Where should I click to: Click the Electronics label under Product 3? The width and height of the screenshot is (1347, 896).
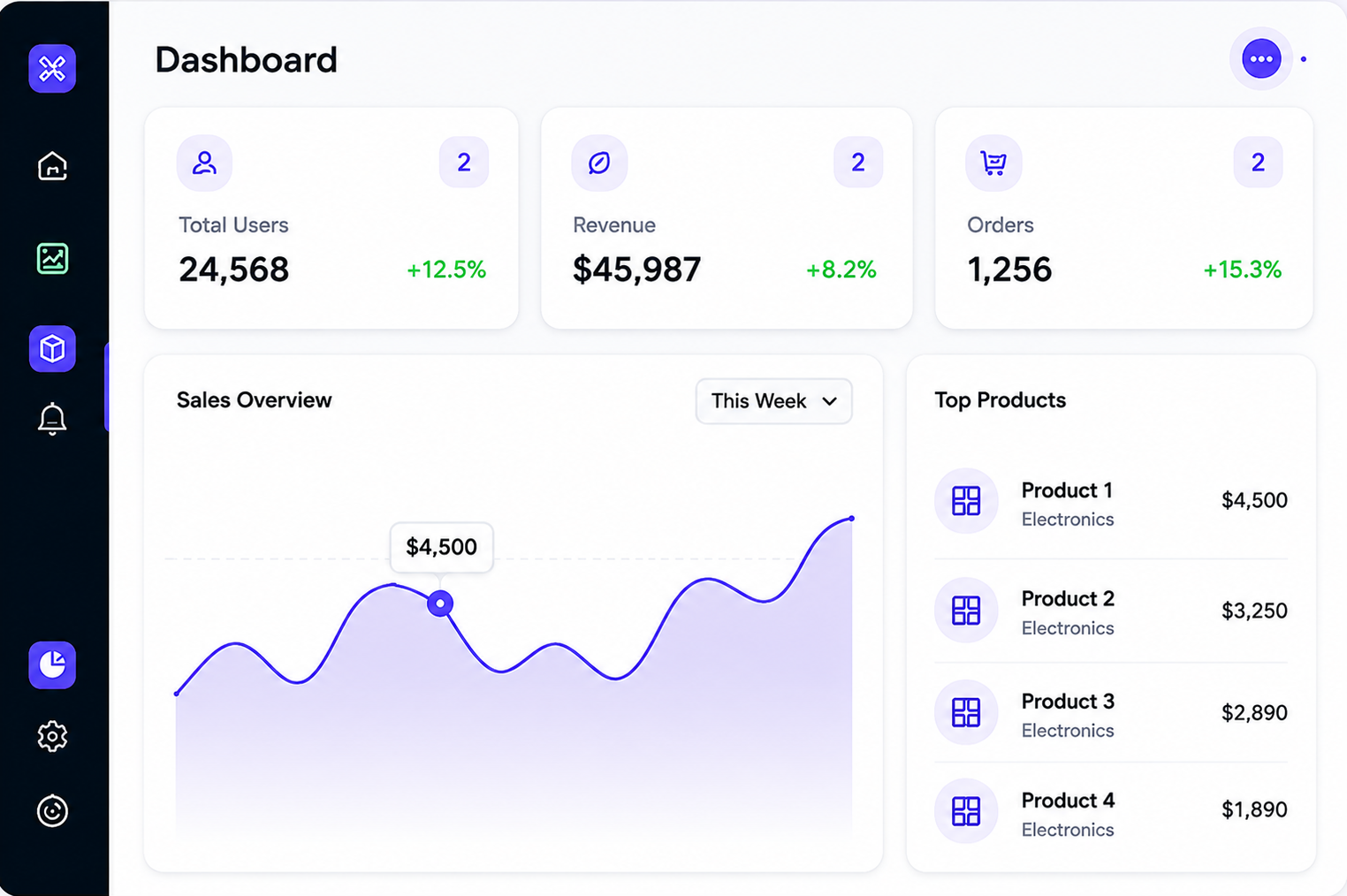point(1068,731)
